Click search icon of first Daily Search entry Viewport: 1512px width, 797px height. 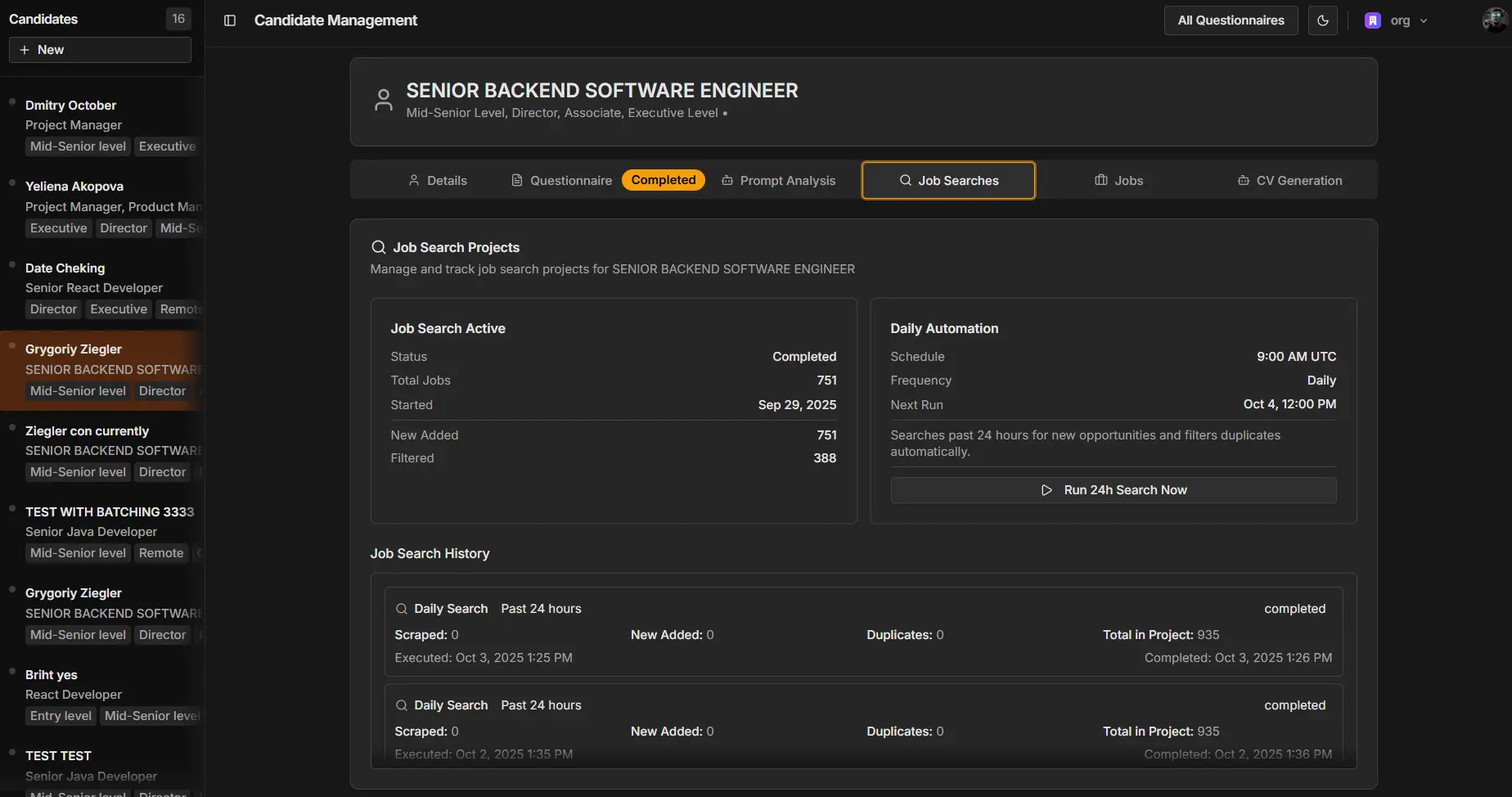pos(402,609)
